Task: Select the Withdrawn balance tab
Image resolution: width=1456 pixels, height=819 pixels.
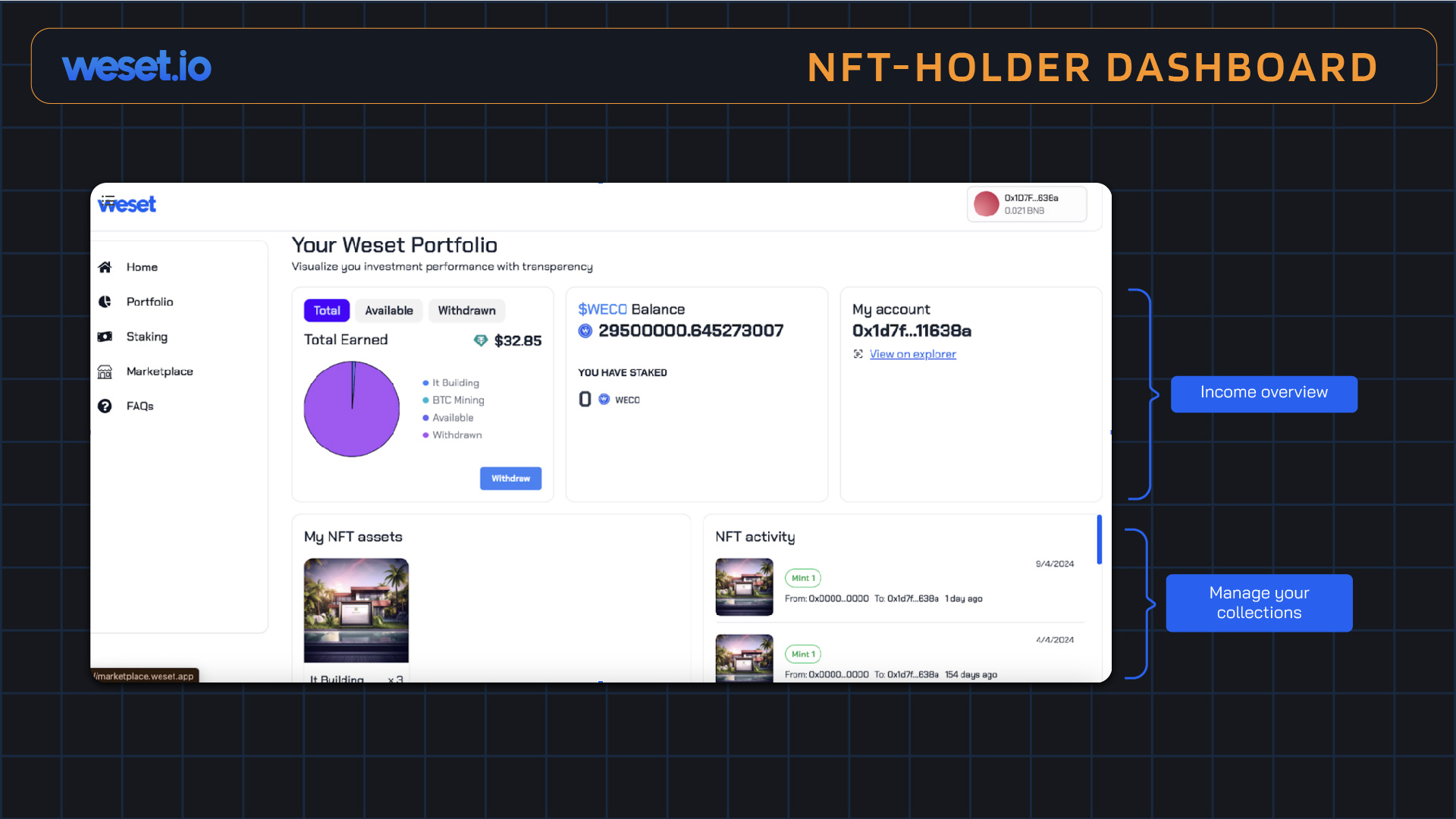Action: [x=467, y=310]
